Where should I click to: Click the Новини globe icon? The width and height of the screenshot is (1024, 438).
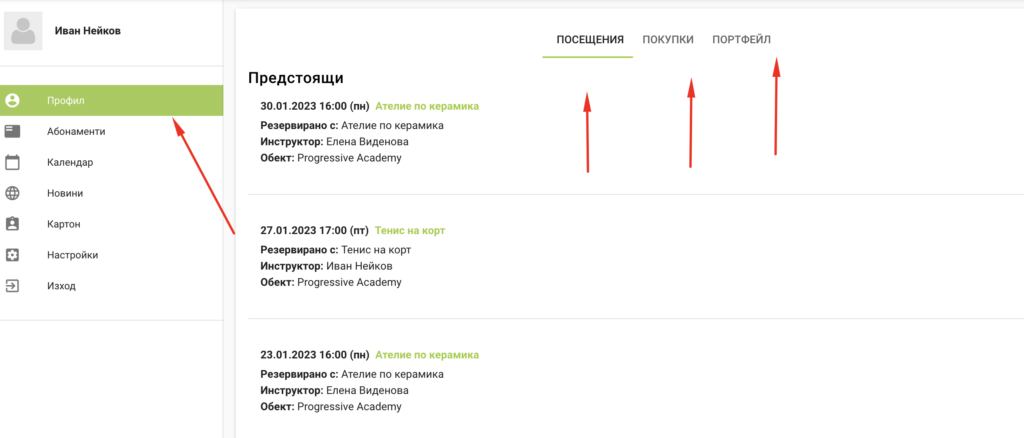(12, 193)
